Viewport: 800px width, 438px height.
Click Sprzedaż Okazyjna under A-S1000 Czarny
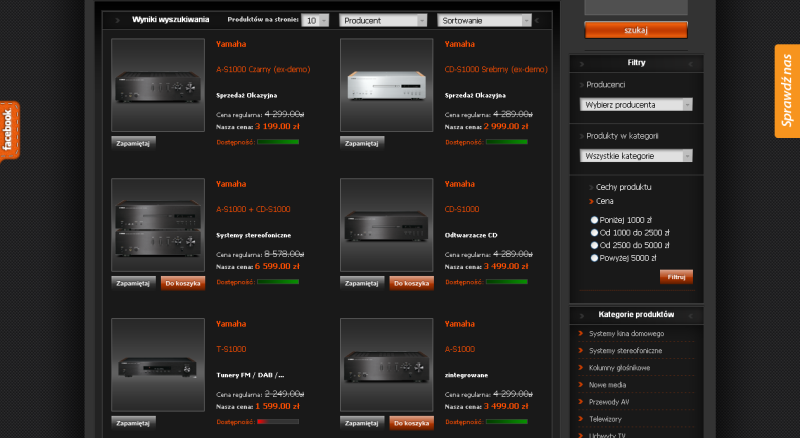point(246,95)
